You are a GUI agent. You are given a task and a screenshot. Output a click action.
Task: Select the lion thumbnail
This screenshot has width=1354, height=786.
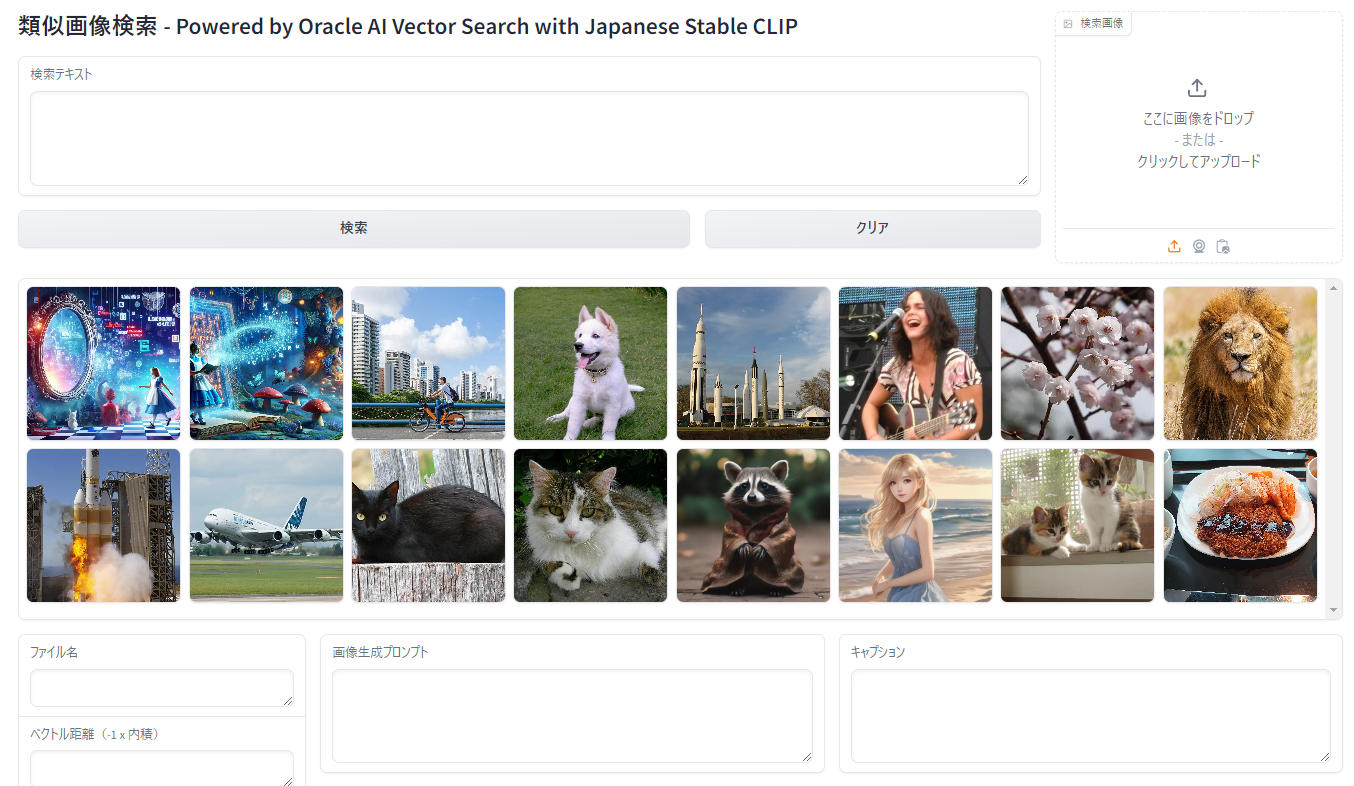coord(1240,363)
